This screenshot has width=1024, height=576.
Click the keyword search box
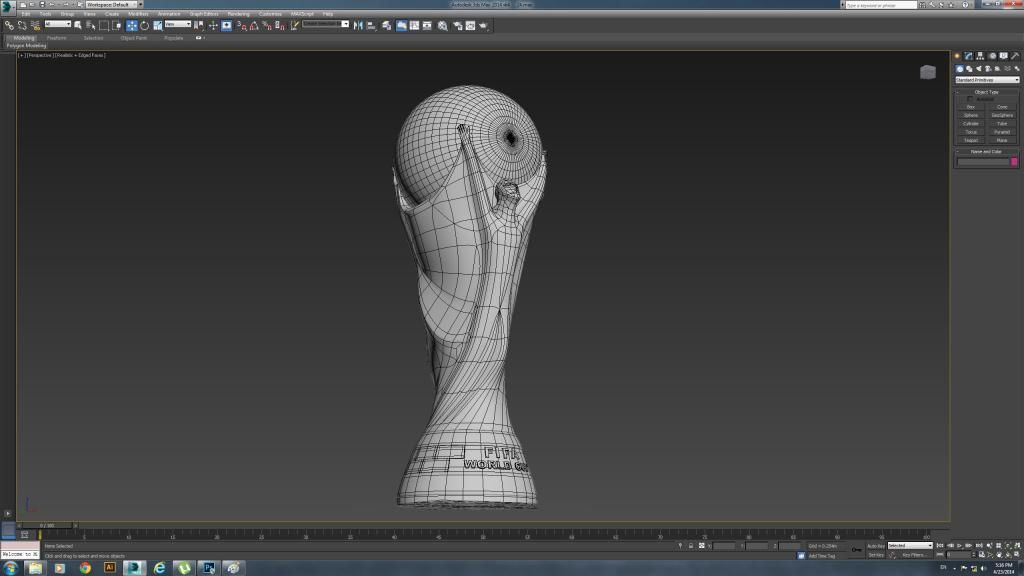tap(881, 5)
